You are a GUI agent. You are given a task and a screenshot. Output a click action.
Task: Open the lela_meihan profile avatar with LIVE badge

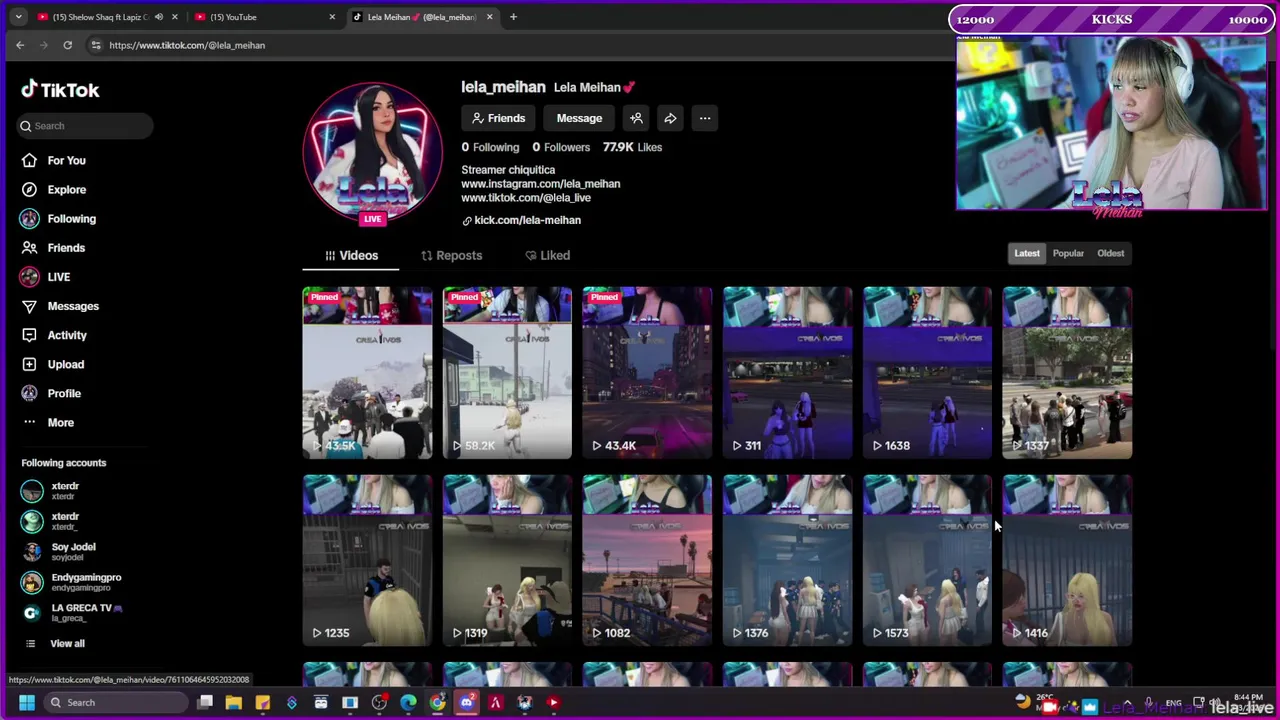point(372,153)
